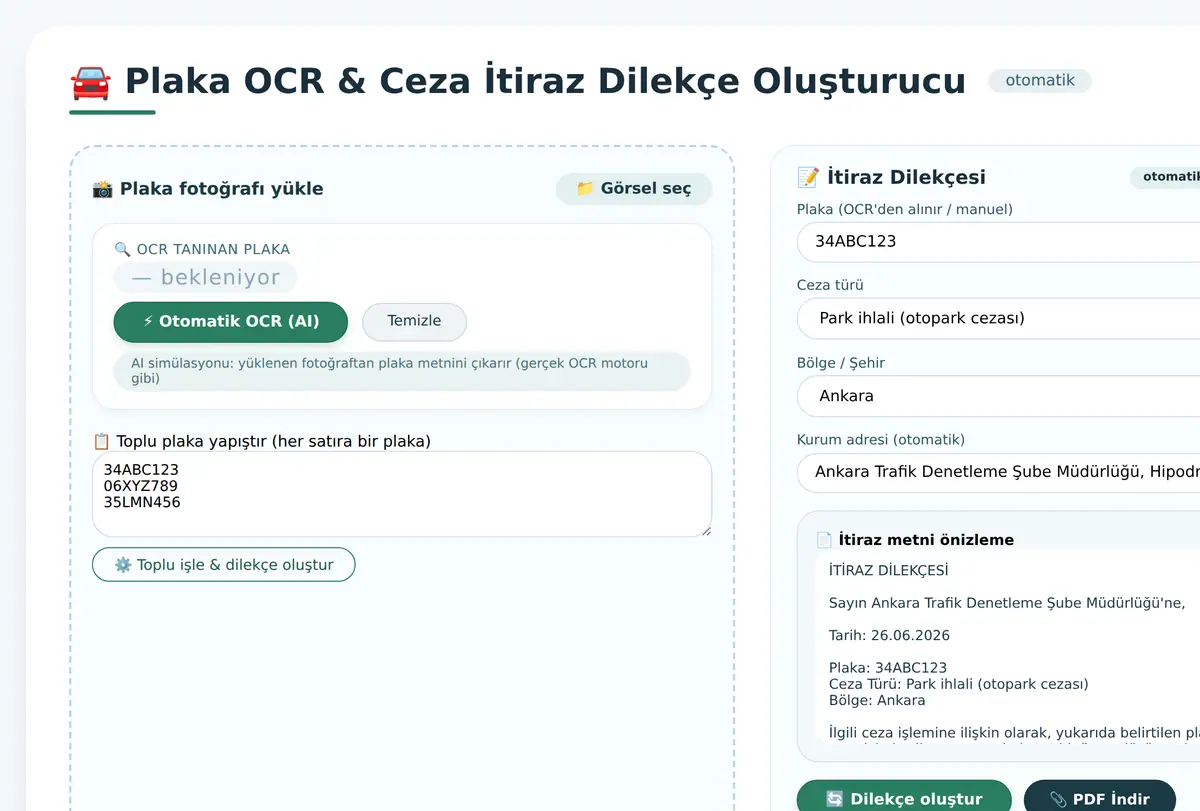Click the İTİRAZ DİLEKÇESİ heading in preview

point(889,571)
